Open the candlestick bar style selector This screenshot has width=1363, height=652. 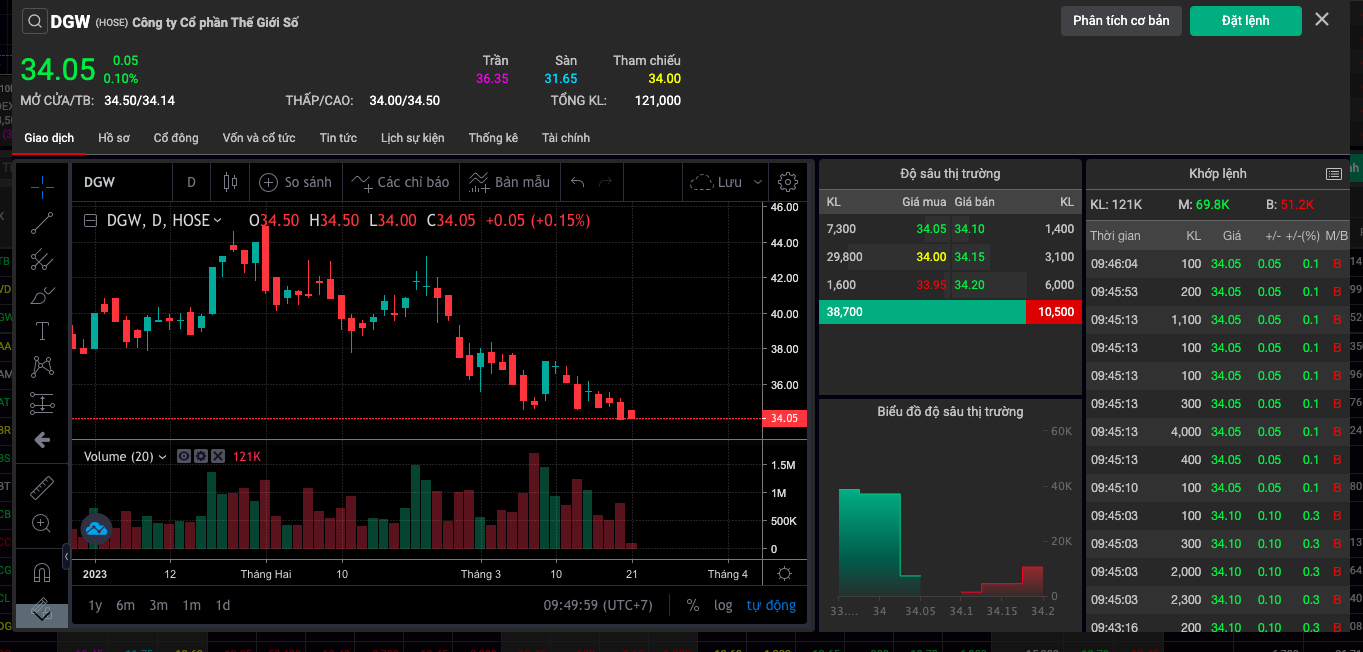(x=232, y=182)
